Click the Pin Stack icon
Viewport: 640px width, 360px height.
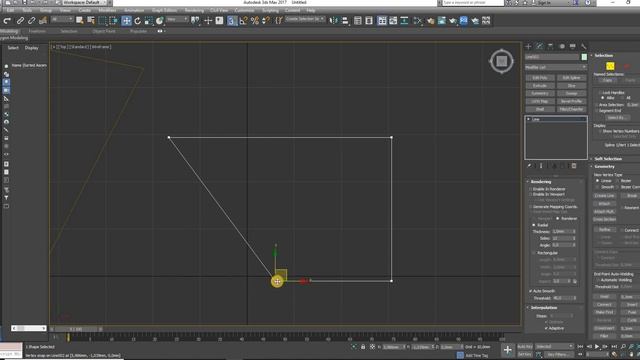tap(529, 166)
